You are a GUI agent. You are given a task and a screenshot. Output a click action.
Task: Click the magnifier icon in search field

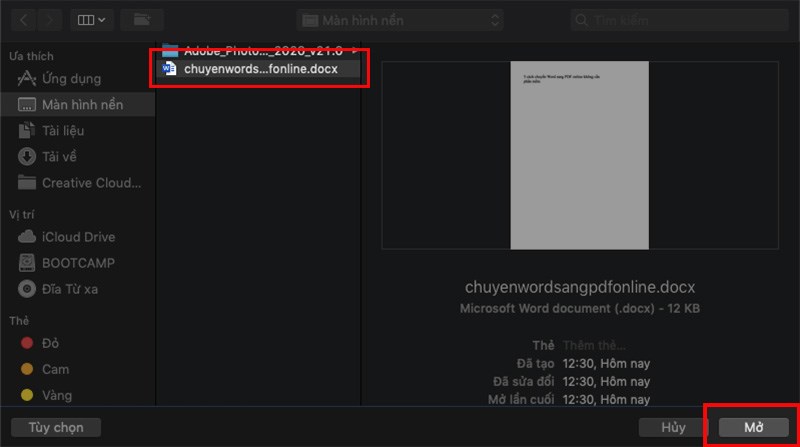click(581, 20)
